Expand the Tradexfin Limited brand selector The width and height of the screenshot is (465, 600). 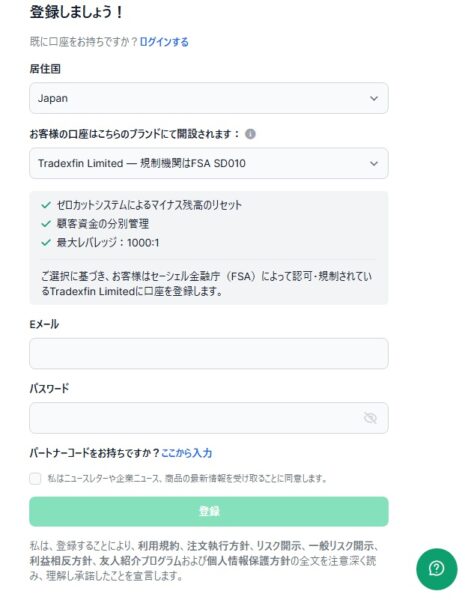coord(209,163)
